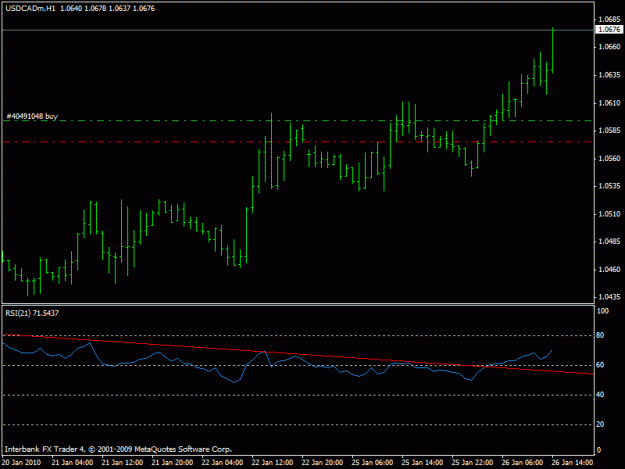The width and height of the screenshot is (625, 469).
Task: Select the #40491048 buy order label
Action: 32,116
